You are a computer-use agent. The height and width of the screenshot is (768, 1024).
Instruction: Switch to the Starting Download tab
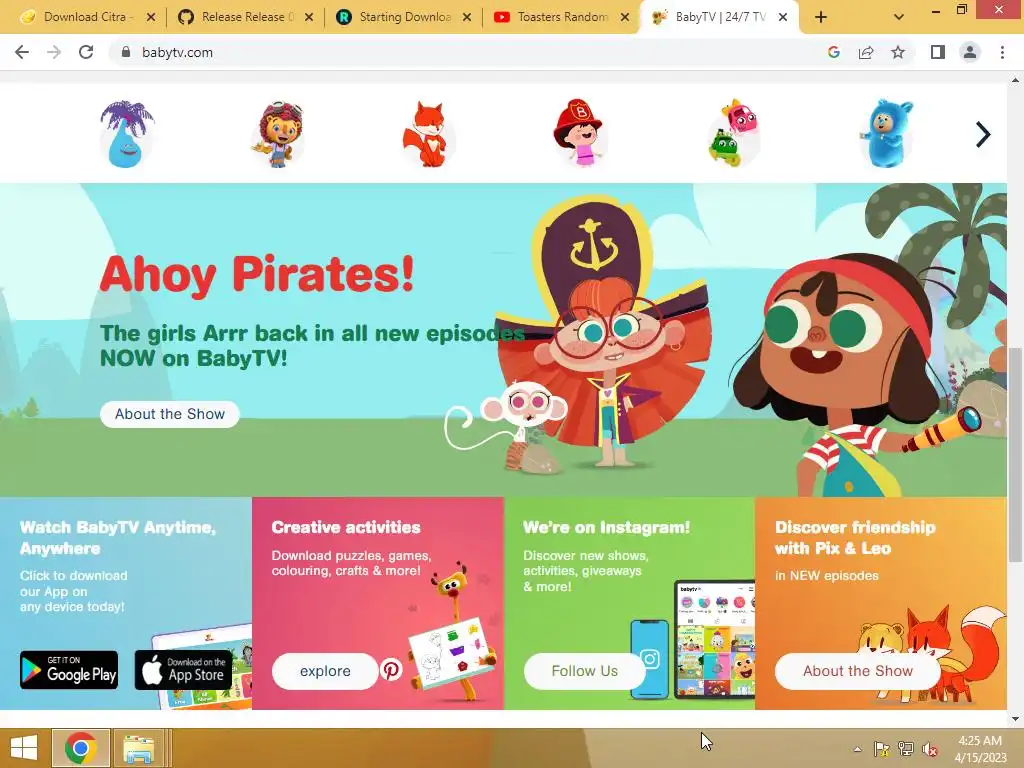click(405, 17)
